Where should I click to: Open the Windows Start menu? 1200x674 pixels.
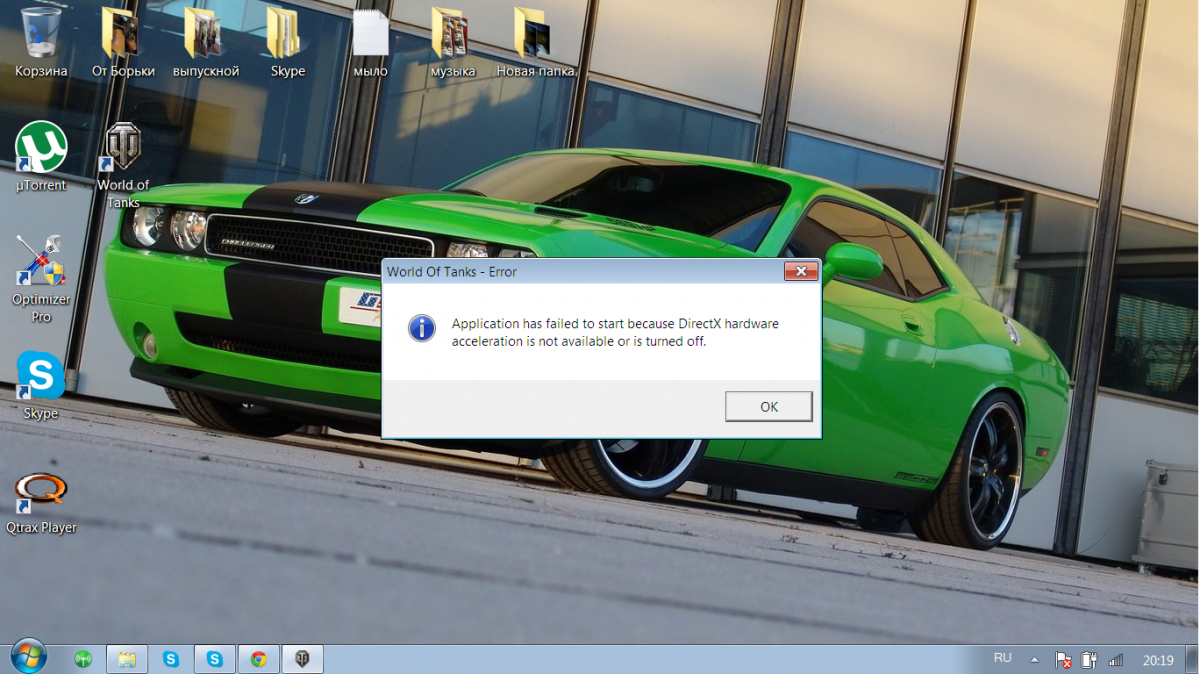[27, 658]
